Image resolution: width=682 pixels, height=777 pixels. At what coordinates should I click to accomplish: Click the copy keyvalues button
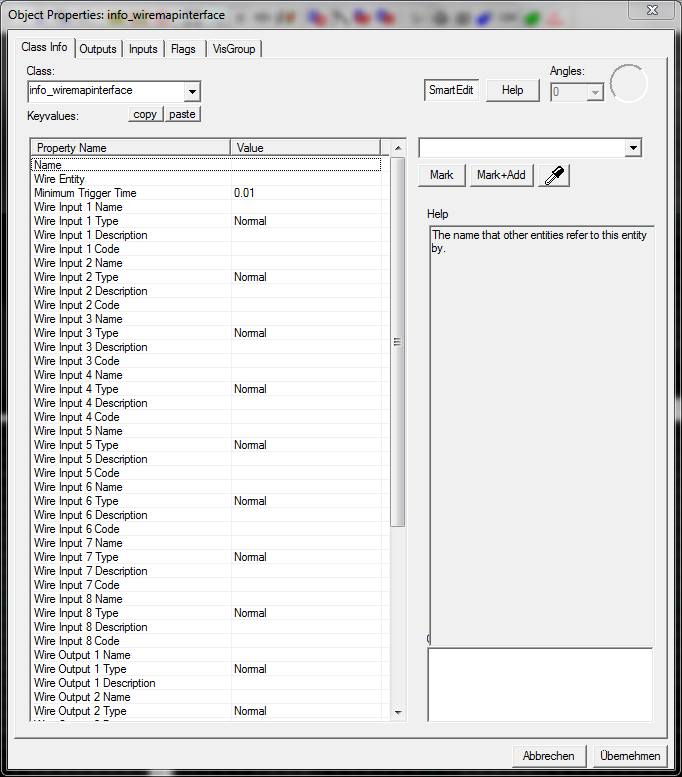point(145,114)
